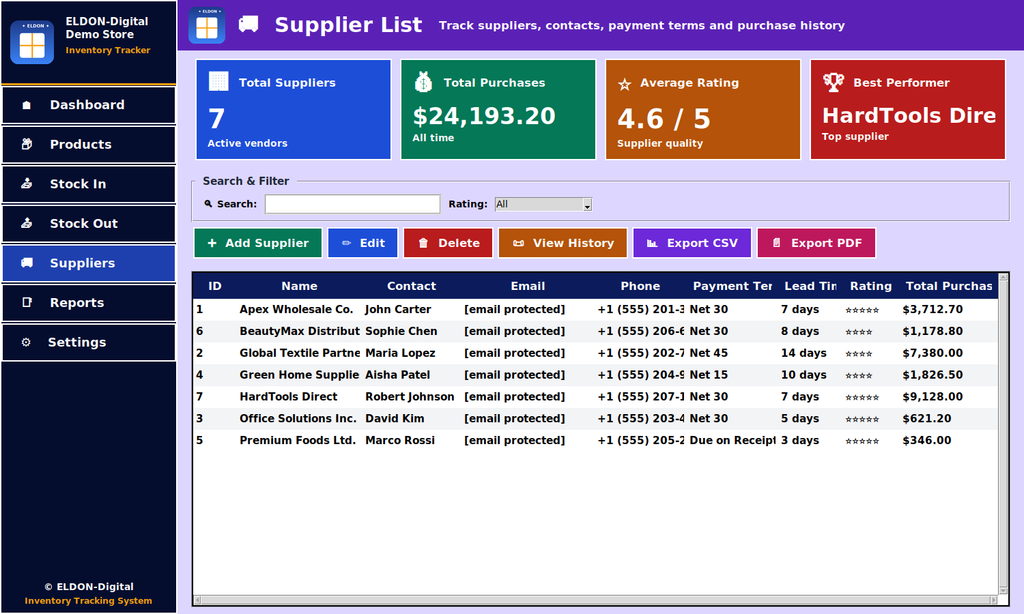Open the Reports section
Image resolution: width=1024 pixels, height=614 pixels.
(89, 302)
